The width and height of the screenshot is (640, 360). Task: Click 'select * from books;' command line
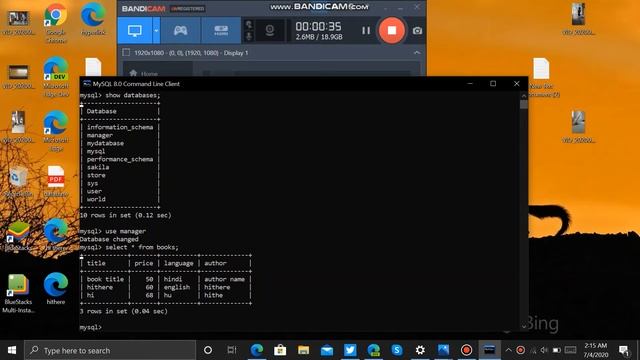142,247
